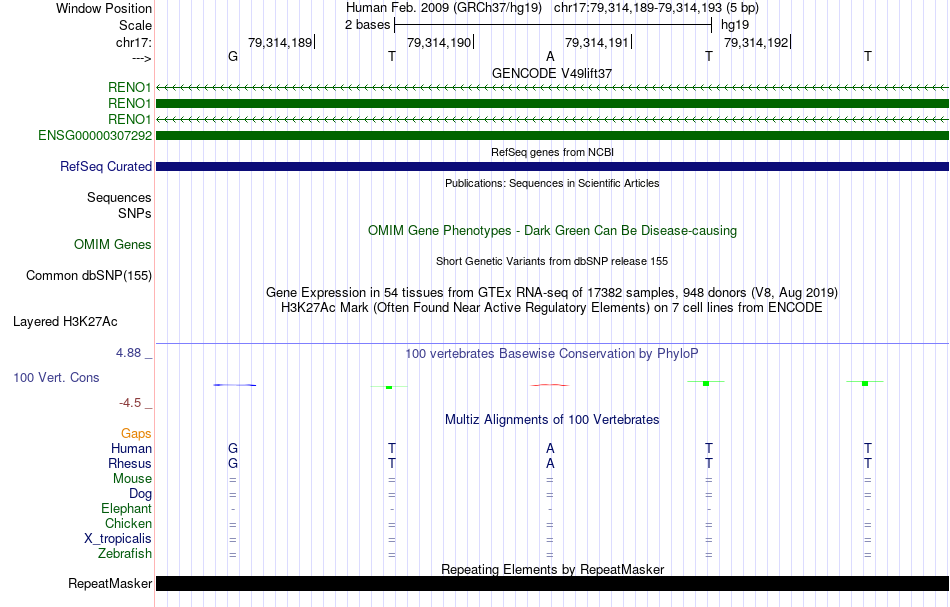This screenshot has width=950, height=607.
Task: Select the Human alignment row label
Action: pos(131,448)
